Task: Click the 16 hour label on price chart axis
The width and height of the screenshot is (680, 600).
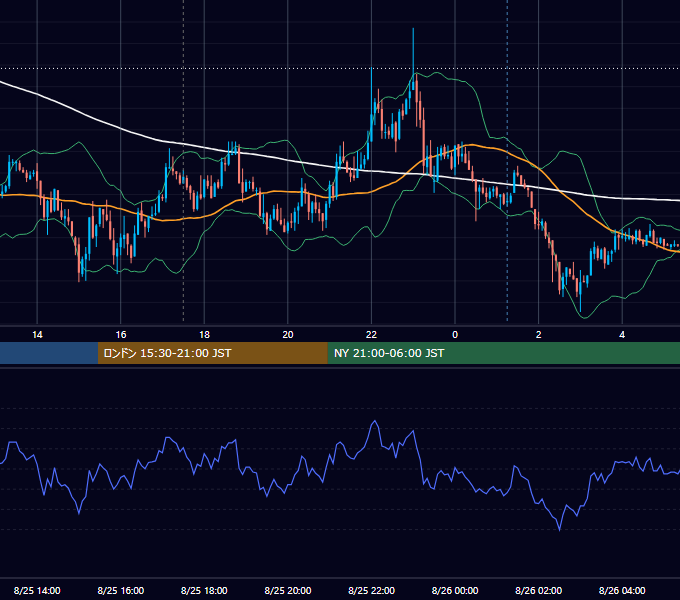Action: coord(121,335)
